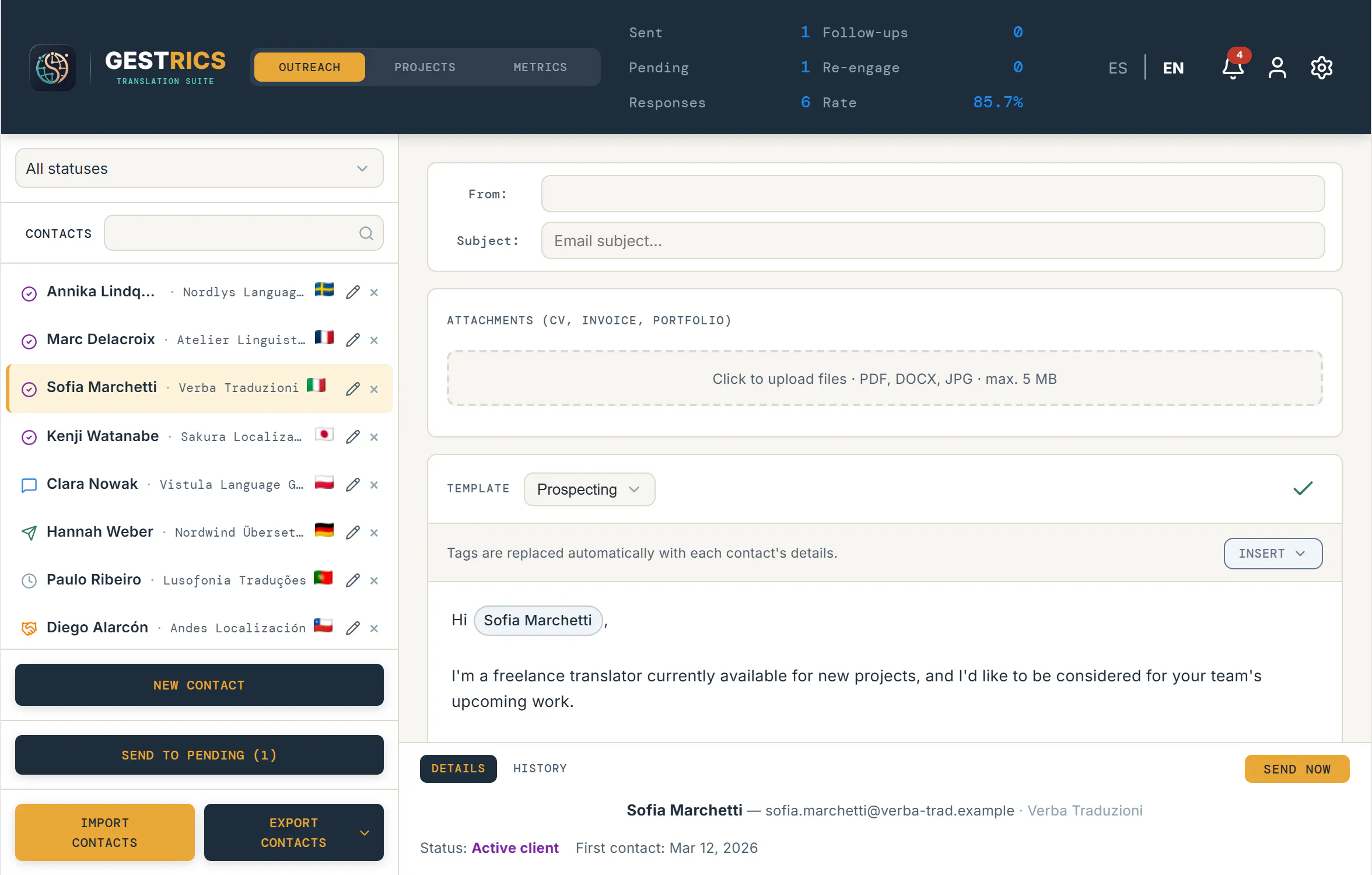Edit Paulo Ribeiro with pencil icon
Viewport: 1372px width, 875px height.
(352, 580)
